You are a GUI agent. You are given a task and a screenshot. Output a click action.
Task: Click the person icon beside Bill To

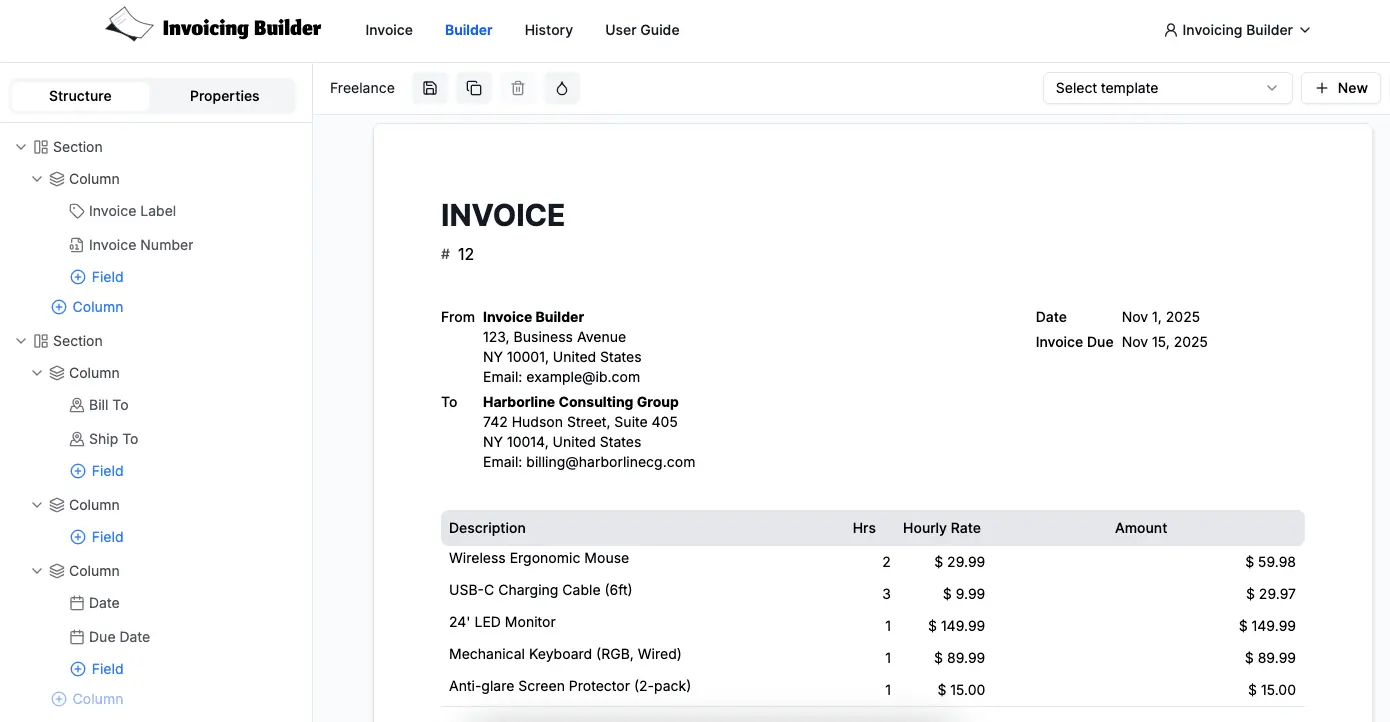77,405
